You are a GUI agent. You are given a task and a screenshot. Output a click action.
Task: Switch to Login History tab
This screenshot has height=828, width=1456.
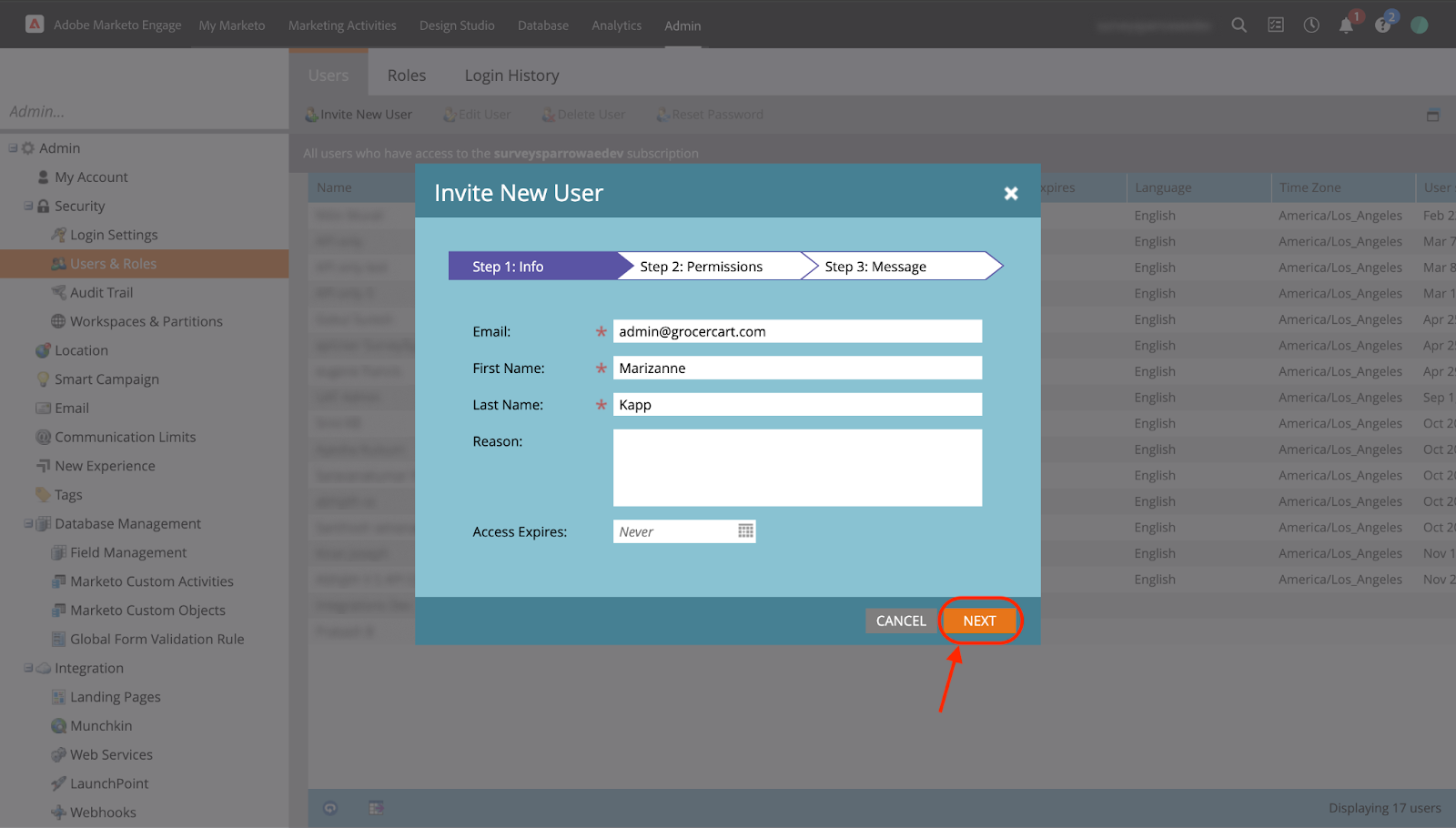(x=511, y=76)
